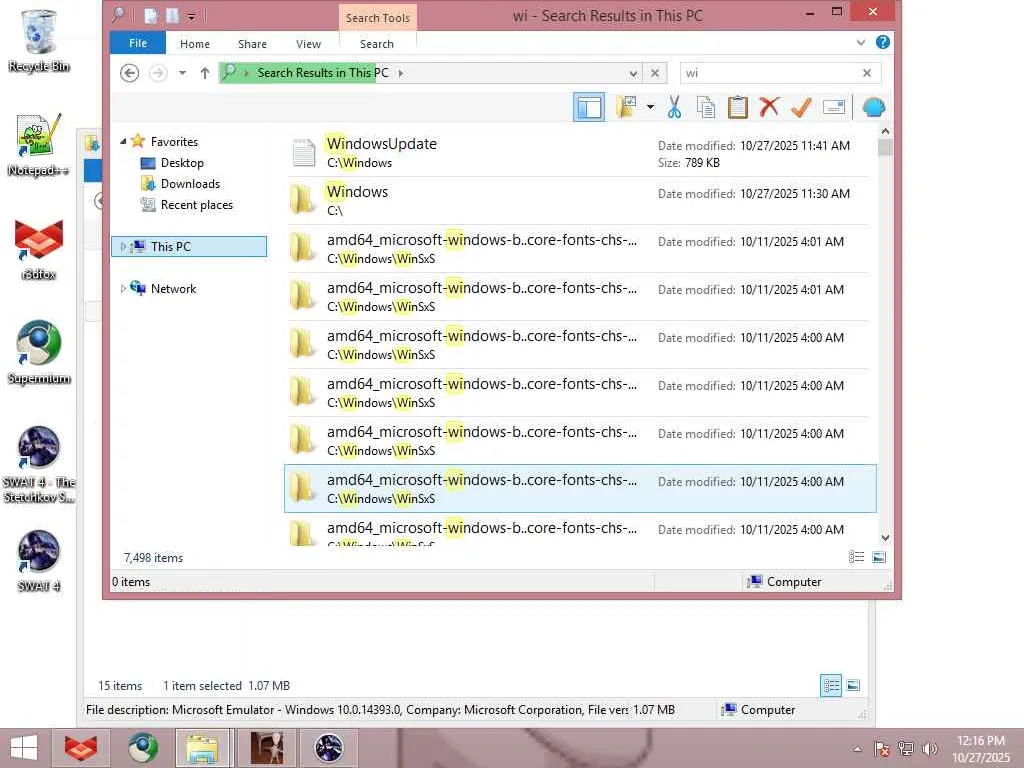1024x768 pixels.
Task: Switch the background window to Large icons view
Action: [x=853, y=685]
